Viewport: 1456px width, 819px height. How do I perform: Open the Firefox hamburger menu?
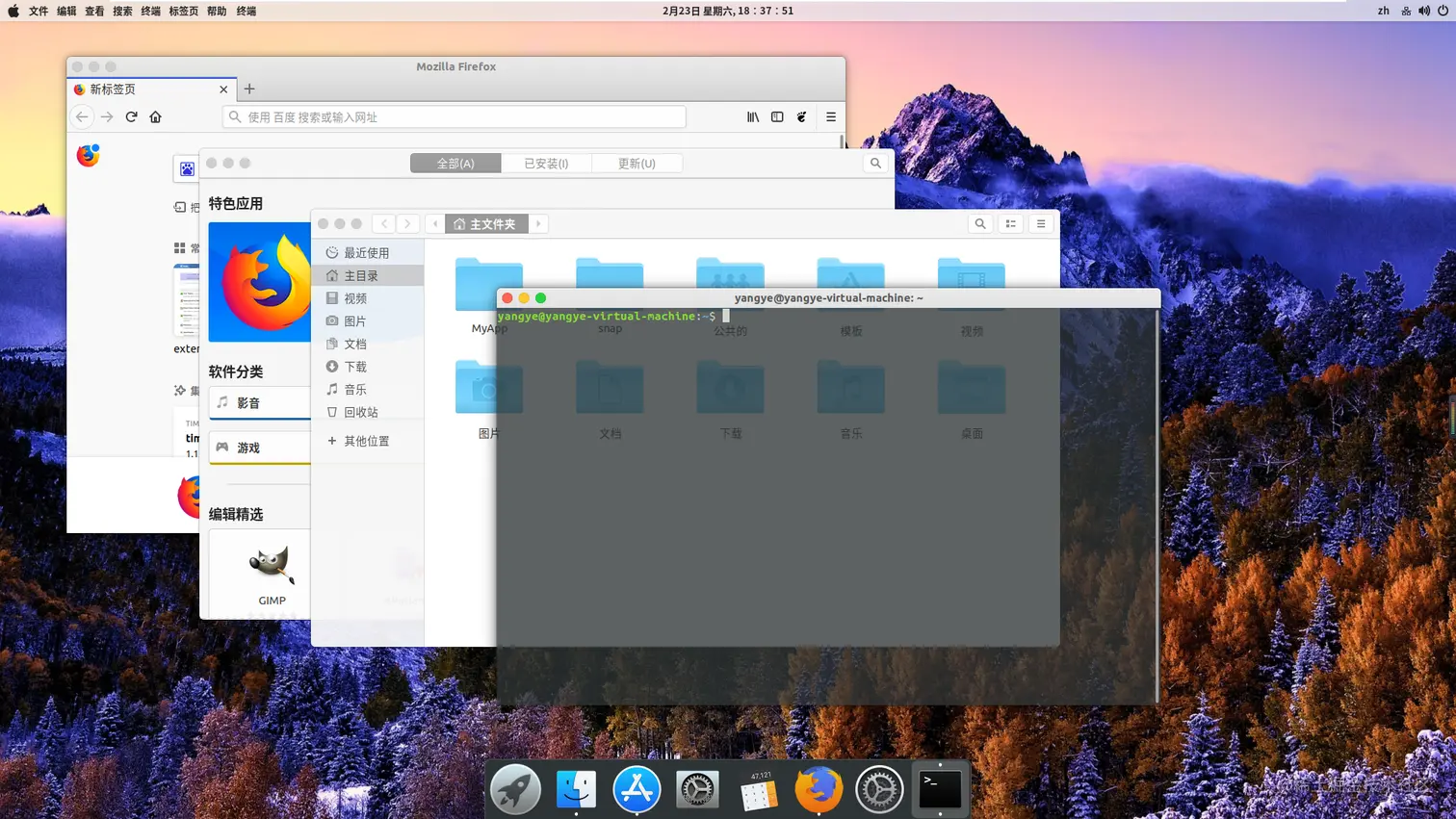pyautogui.click(x=831, y=116)
